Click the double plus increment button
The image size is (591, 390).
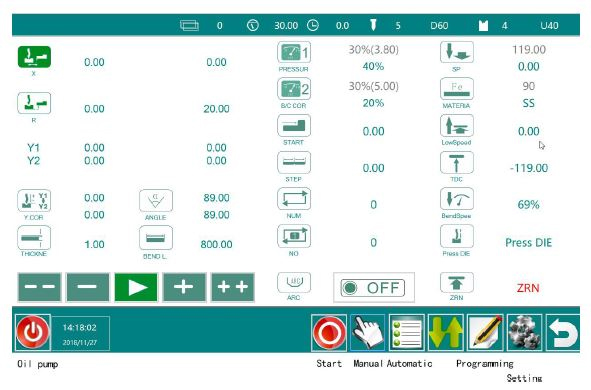233,287
